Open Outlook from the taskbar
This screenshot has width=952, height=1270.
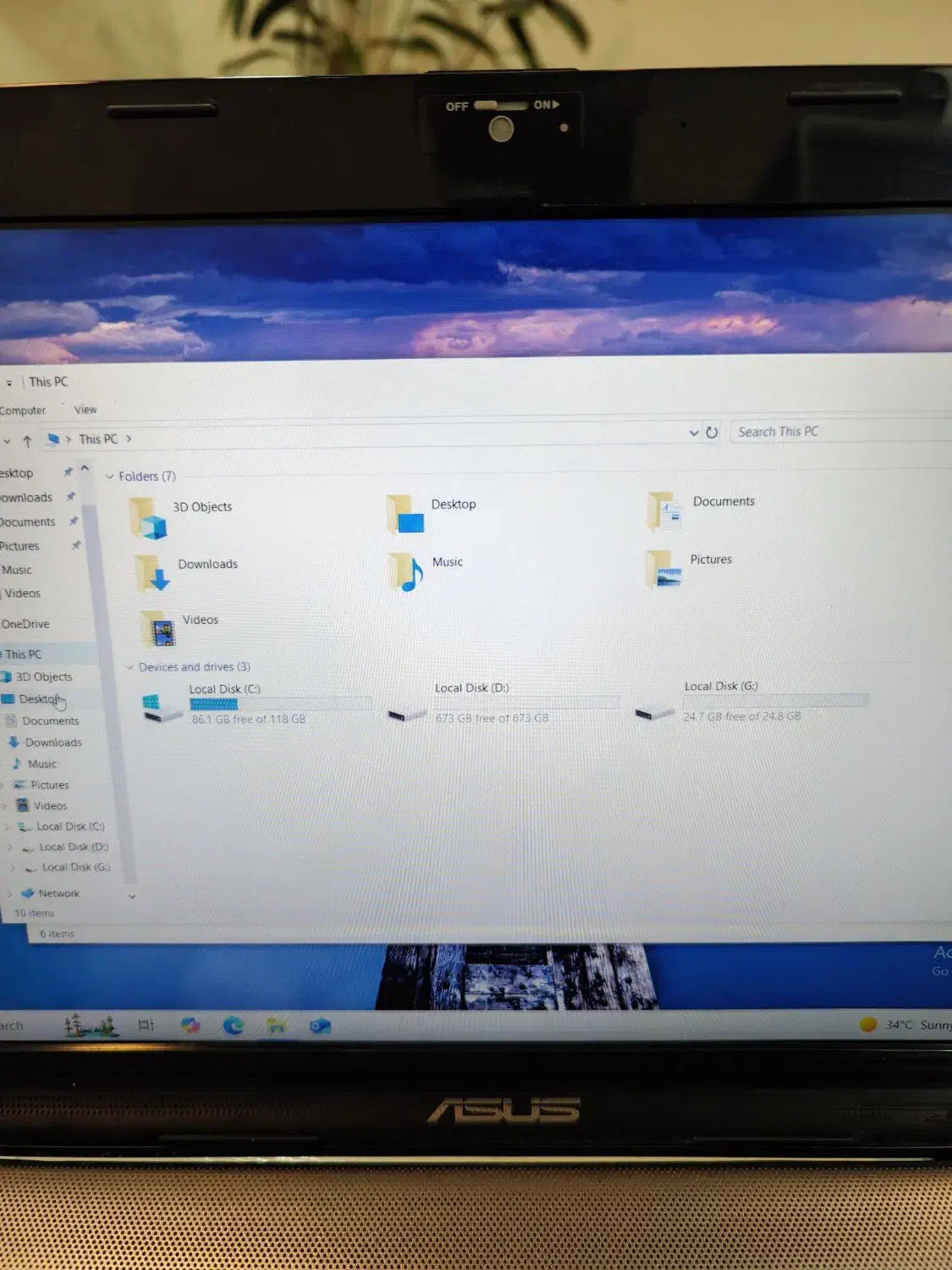coord(320,1026)
